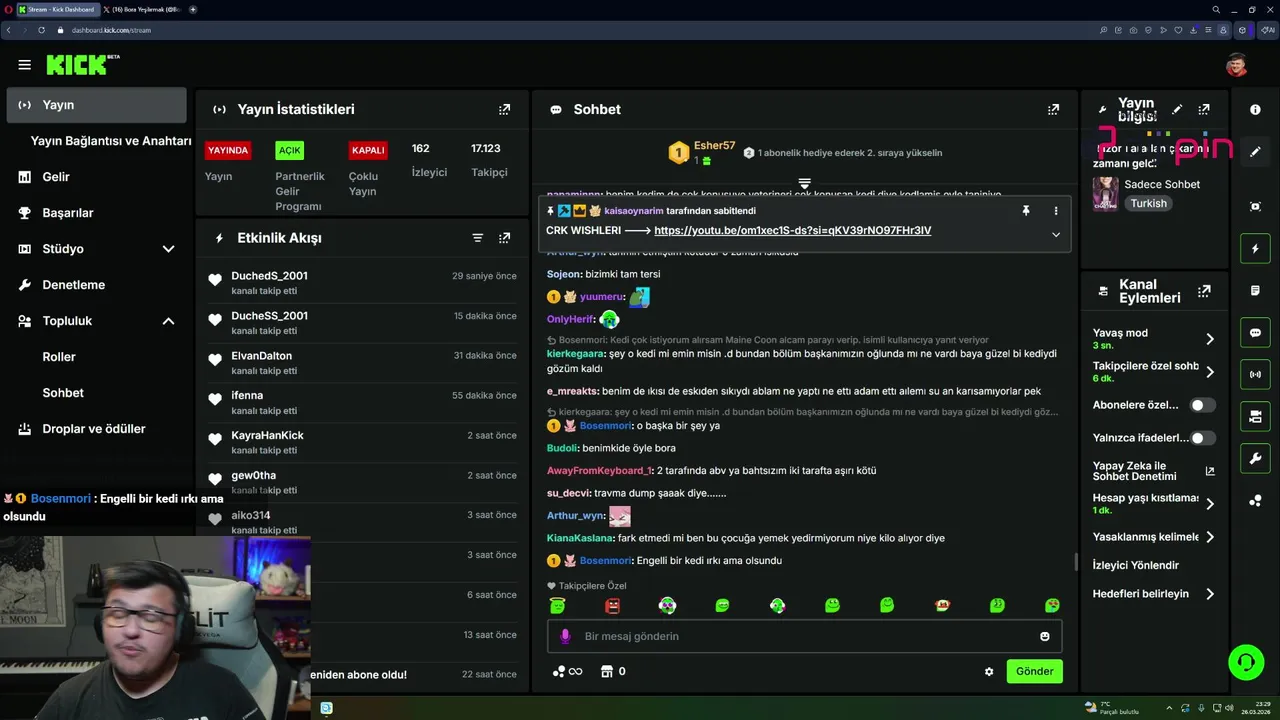Click the Kick logo
Screen dimensions: 1280x720
pyautogui.click(x=82, y=65)
